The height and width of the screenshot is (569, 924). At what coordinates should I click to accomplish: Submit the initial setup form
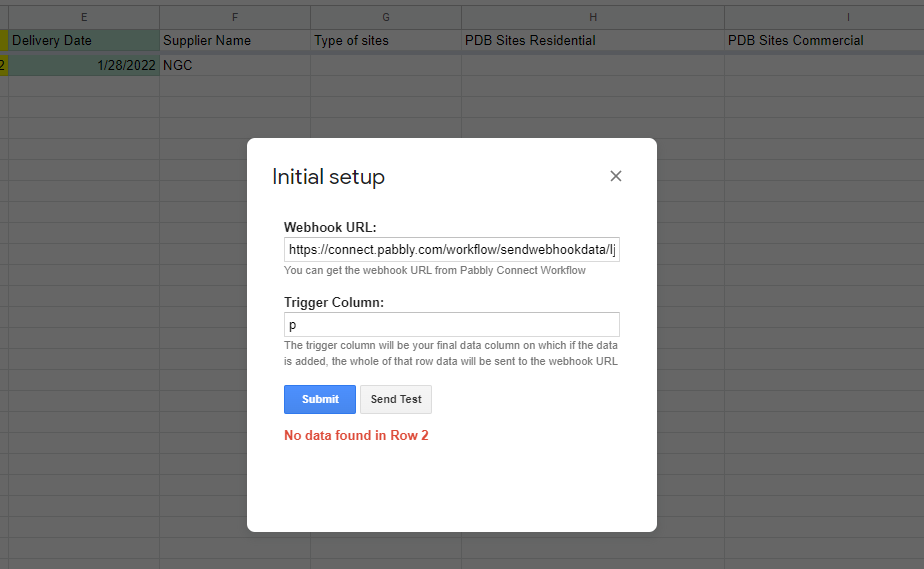(x=320, y=399)
